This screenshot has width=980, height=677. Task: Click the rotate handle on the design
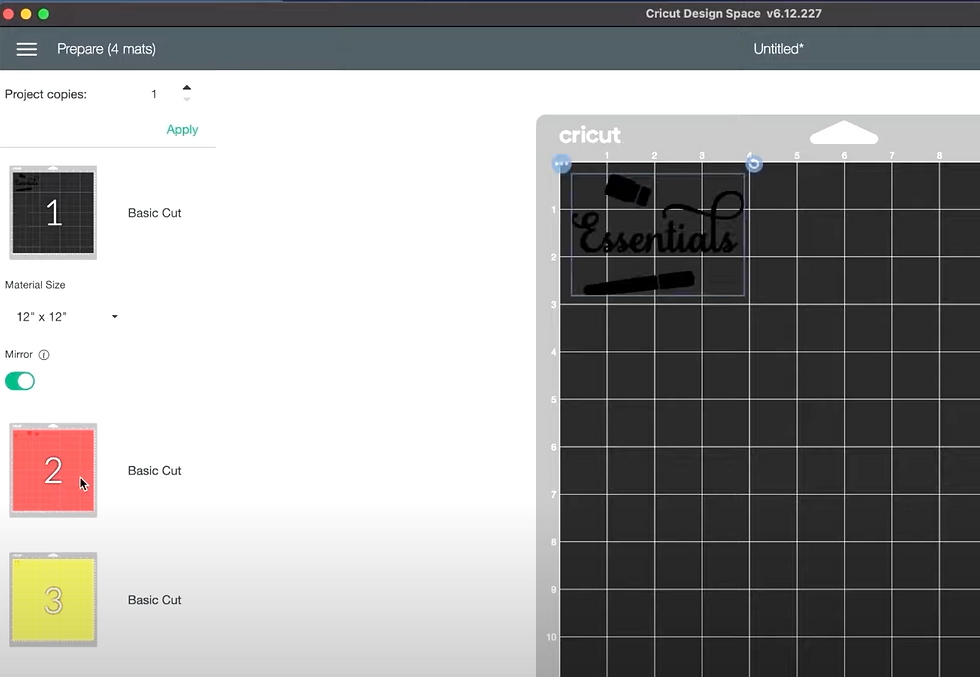click(x=754, y=164)
